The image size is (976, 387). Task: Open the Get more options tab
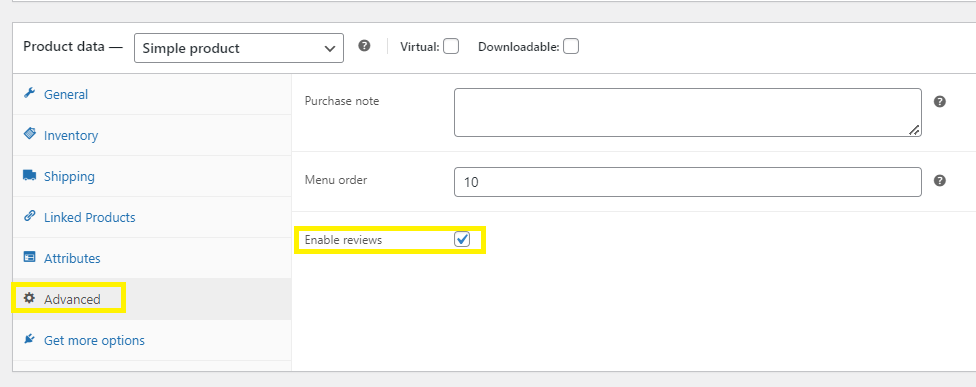(x=152, y=340)
